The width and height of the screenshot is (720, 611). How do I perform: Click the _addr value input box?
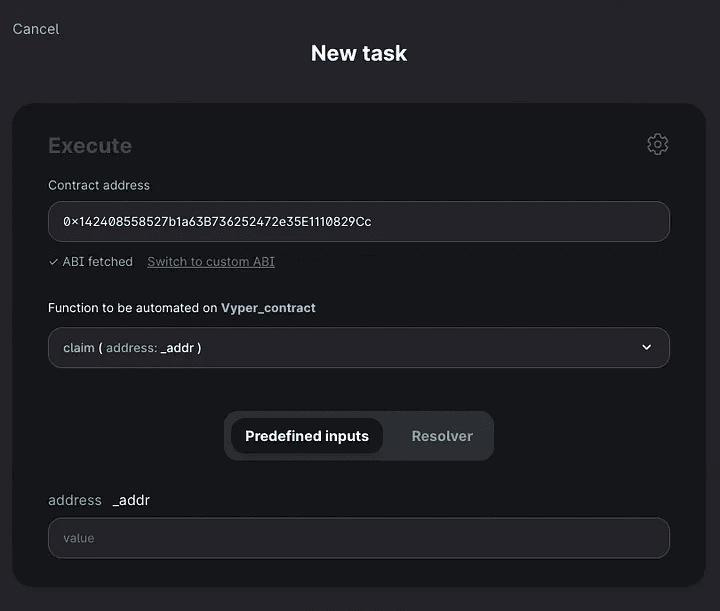pos(358,538)
